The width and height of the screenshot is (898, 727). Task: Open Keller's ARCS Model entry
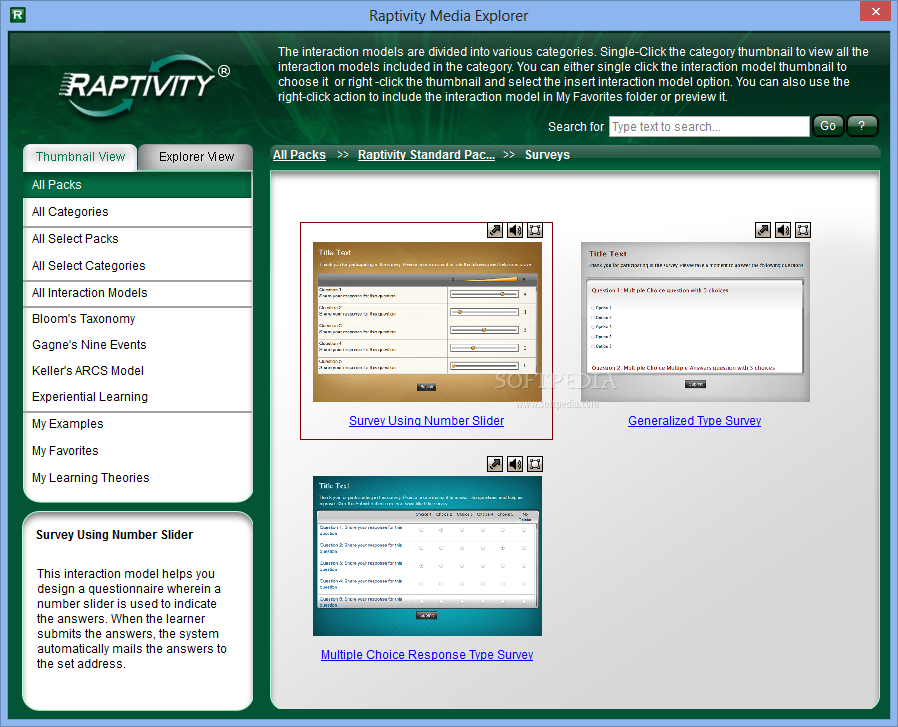137,371
